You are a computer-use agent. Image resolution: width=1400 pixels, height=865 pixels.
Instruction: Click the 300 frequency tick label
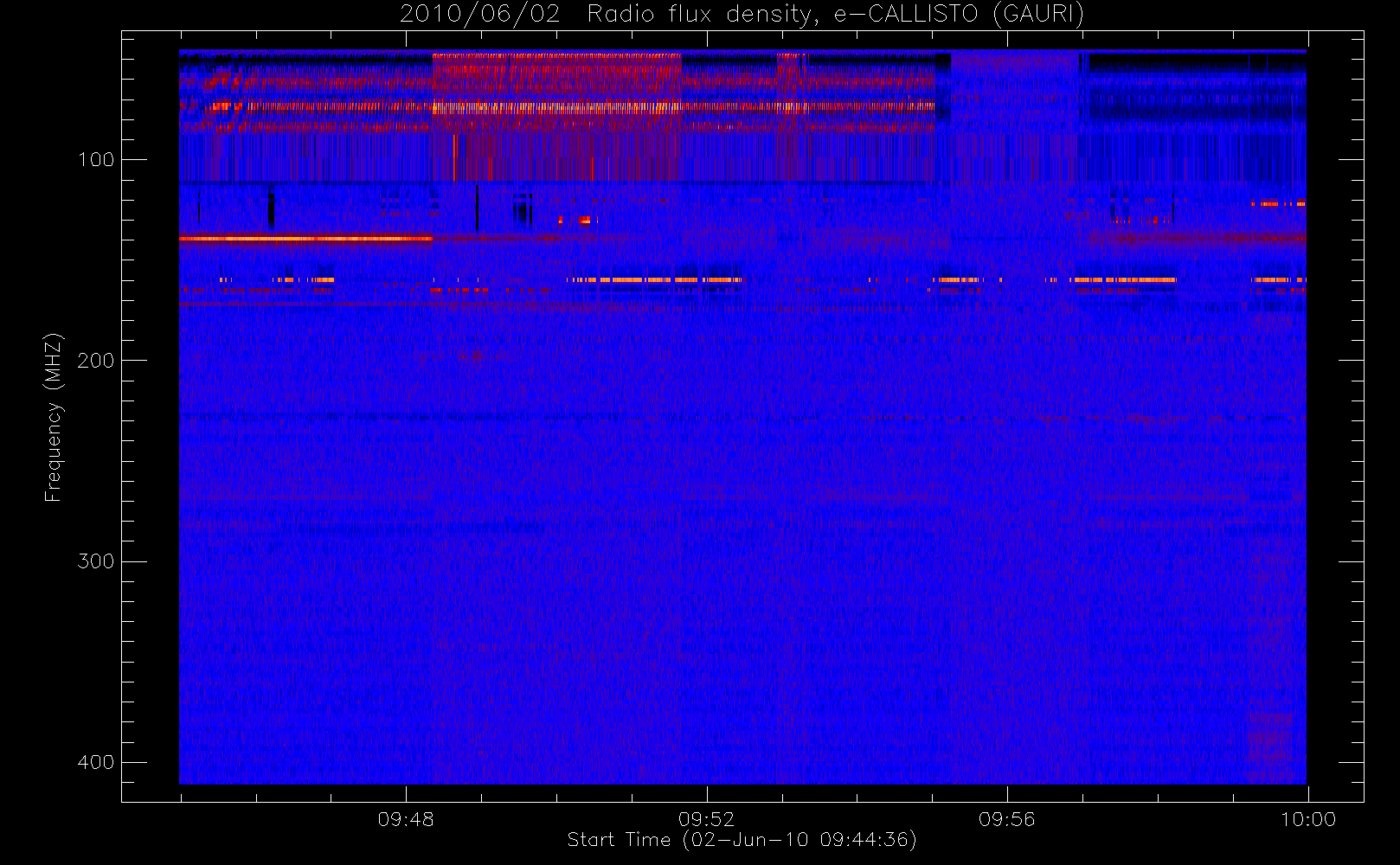coord(96,561)
